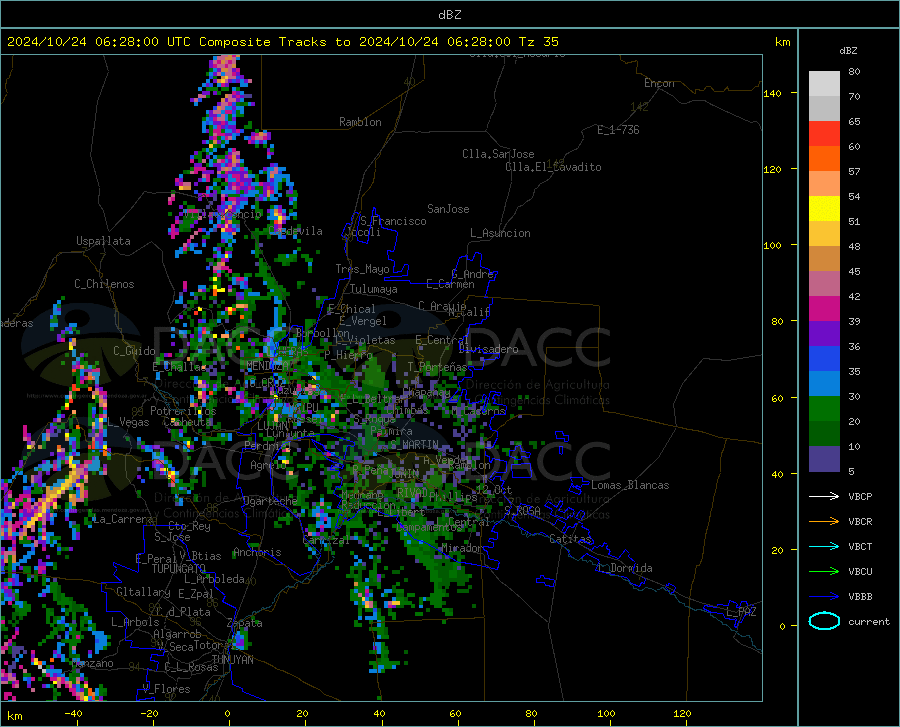900x727 pixels.
Task: Click the 'km' unit label at bottom left
Action: pos(14,716)
